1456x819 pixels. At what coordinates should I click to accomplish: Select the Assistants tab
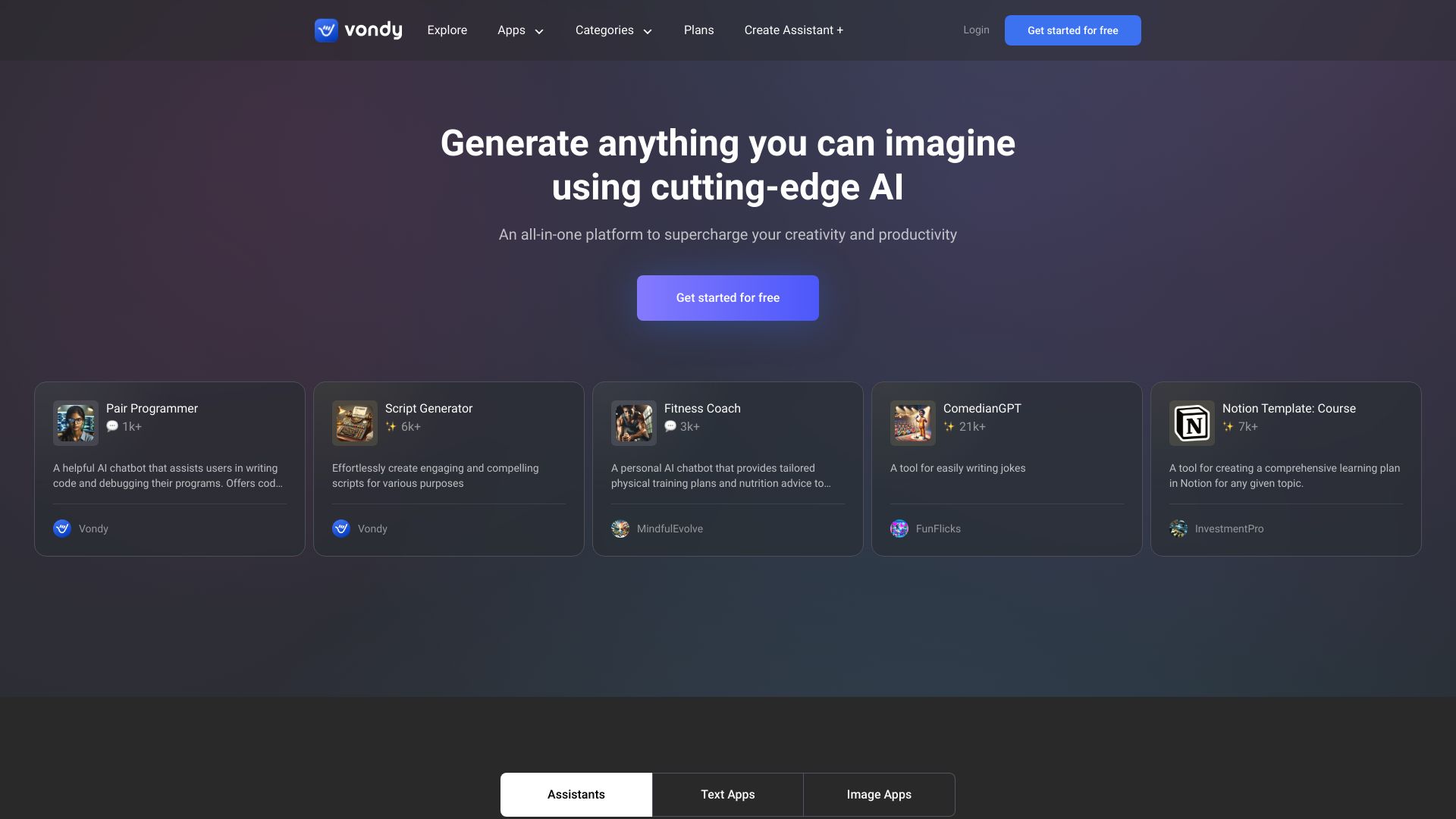[576, 795]
